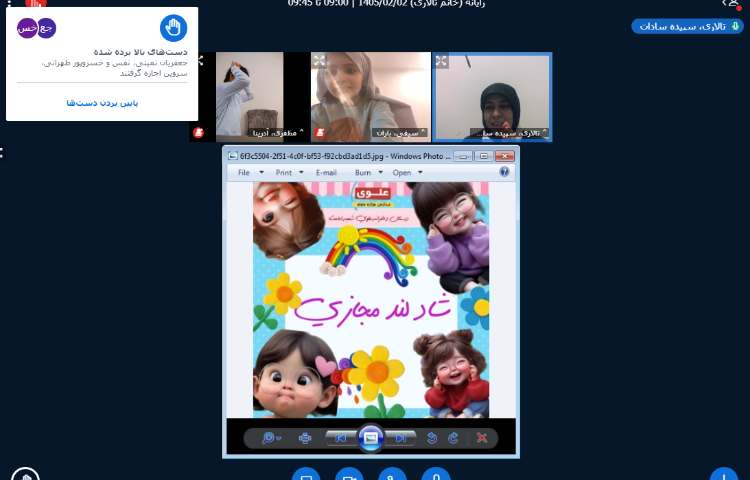Go to next photo in Photo Viewer
Viewport: 750px width, 480px height.
400,437
